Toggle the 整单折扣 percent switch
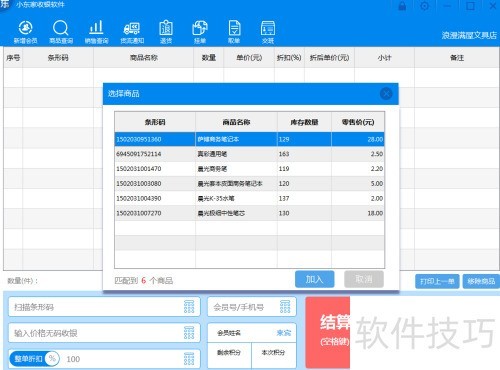The width and height of the screenshot is (500, 370). 34,359
